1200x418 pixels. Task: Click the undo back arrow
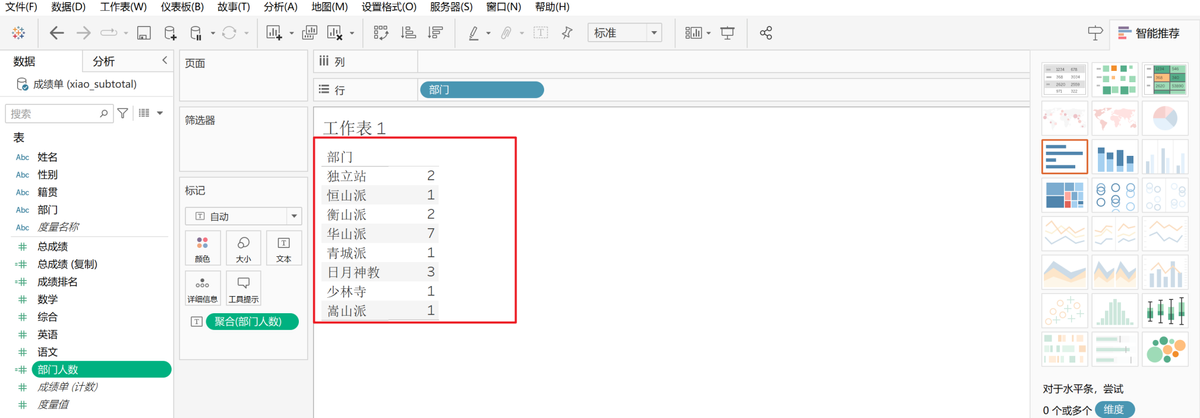(56, 33)
